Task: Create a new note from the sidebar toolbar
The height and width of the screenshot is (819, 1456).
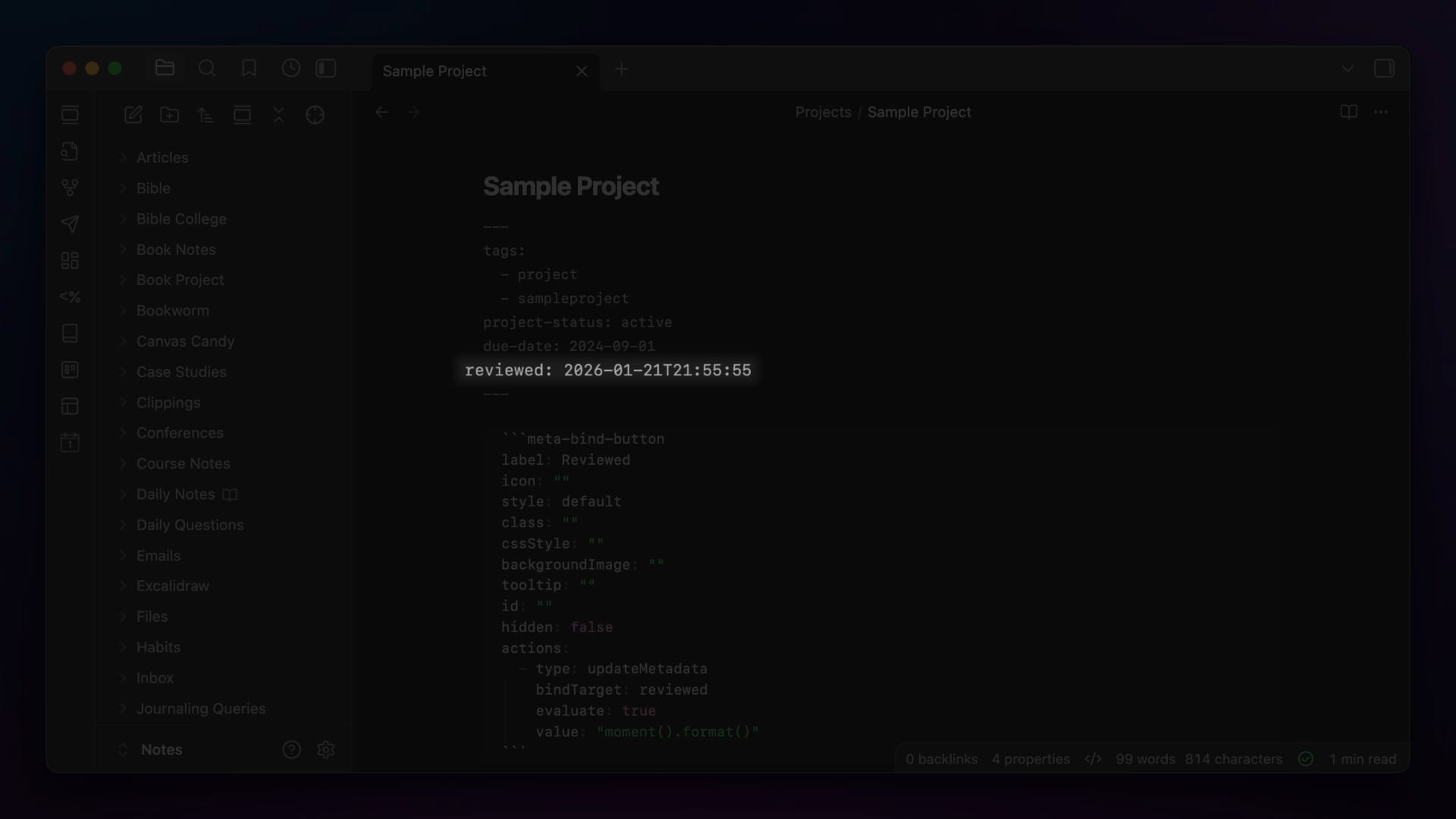Action: [133, 115]
